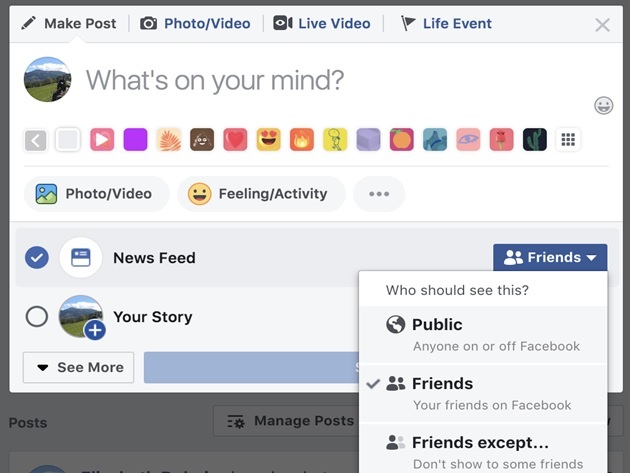Click the Manage Posts button
This screenshot has height=473, width=631.
pos(290,421)
